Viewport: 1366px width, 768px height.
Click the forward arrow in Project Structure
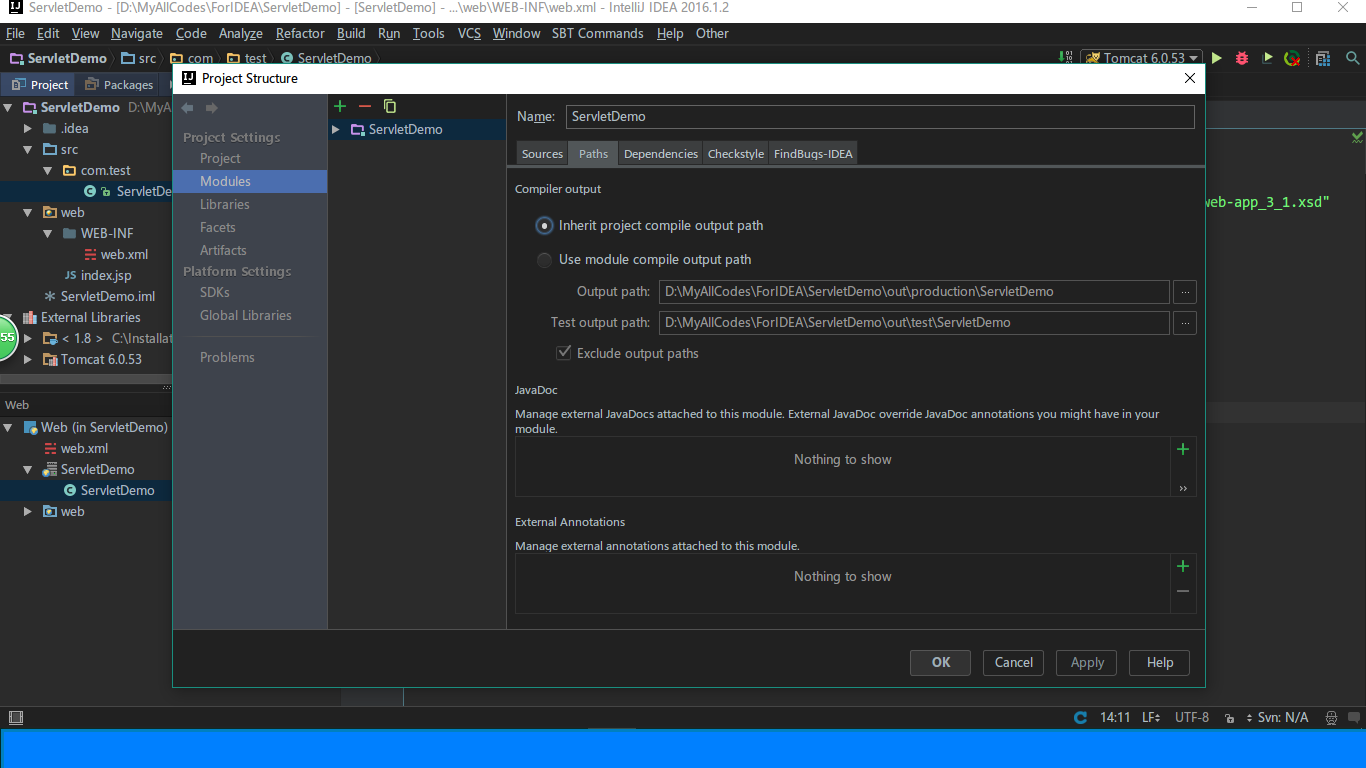click(211, 108)
